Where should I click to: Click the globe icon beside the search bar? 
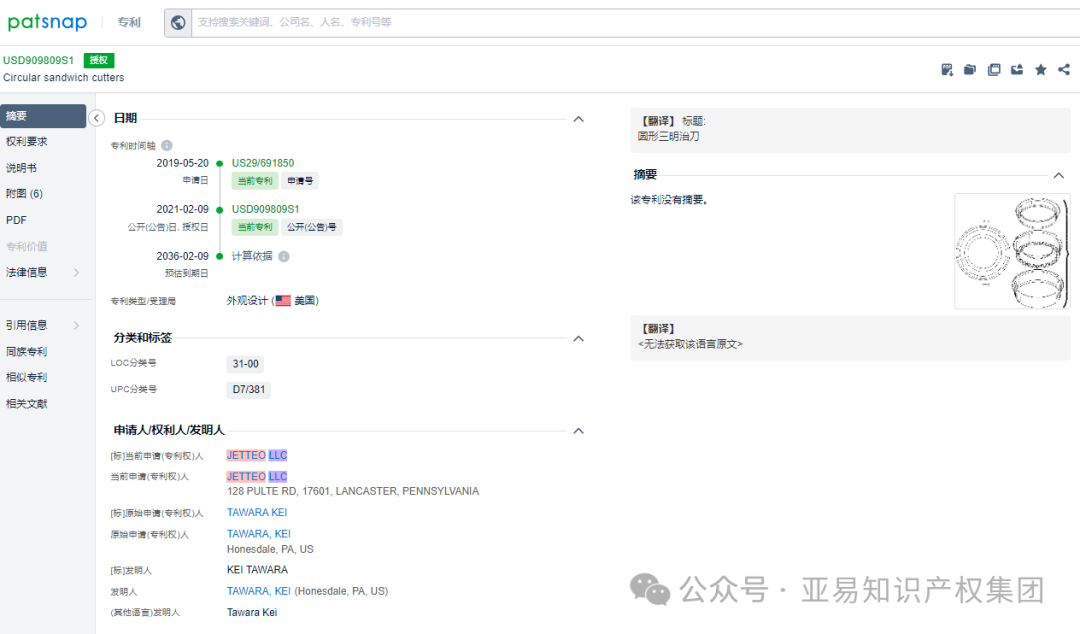tap(178, 22)
